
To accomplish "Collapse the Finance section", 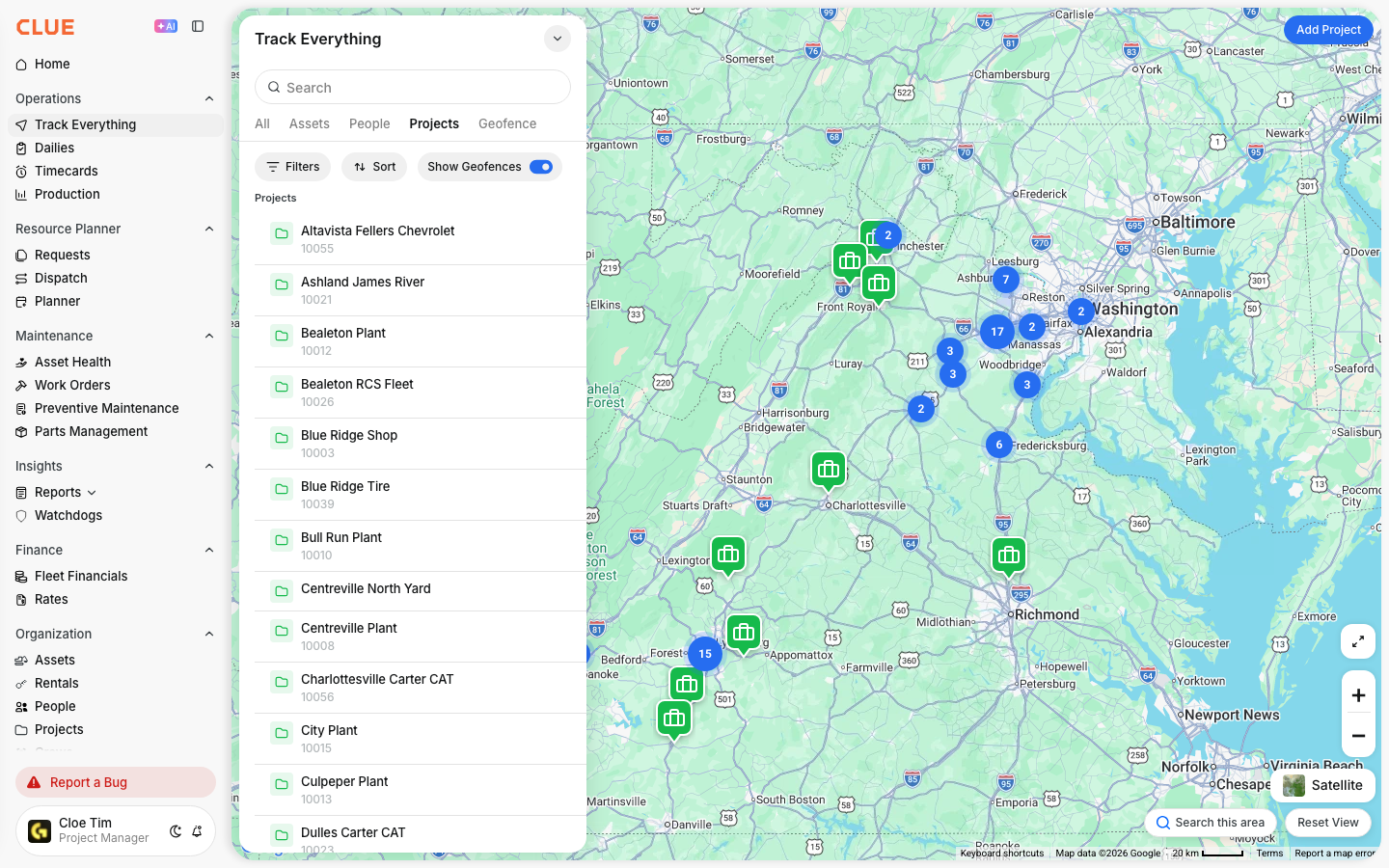I will [209, 550].
